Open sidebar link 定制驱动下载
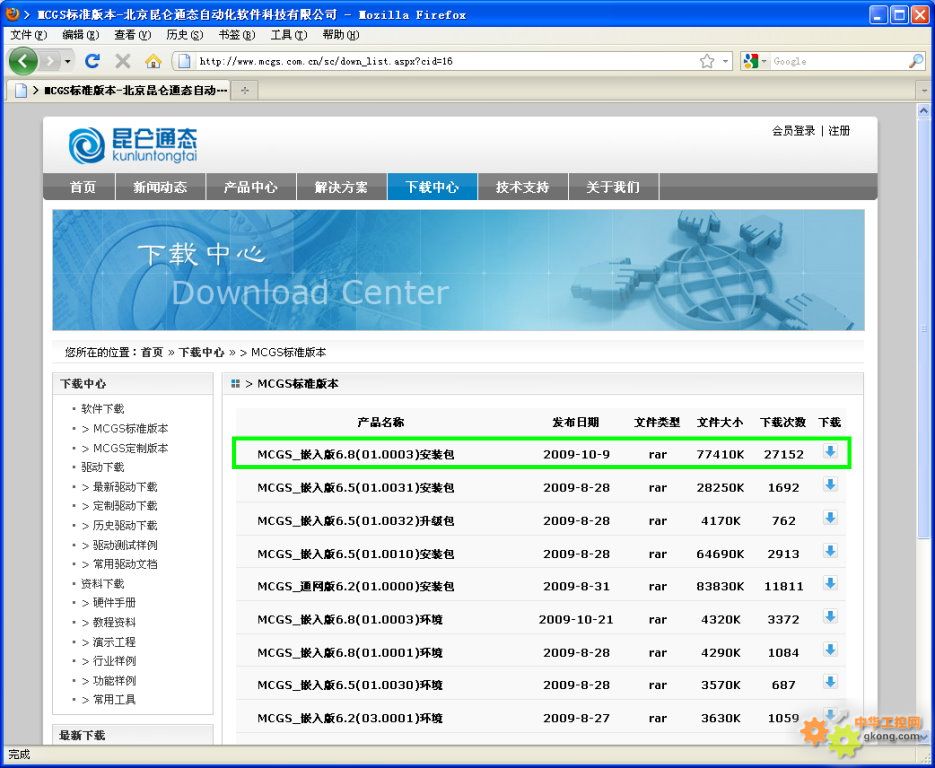 tap(125, 506)
